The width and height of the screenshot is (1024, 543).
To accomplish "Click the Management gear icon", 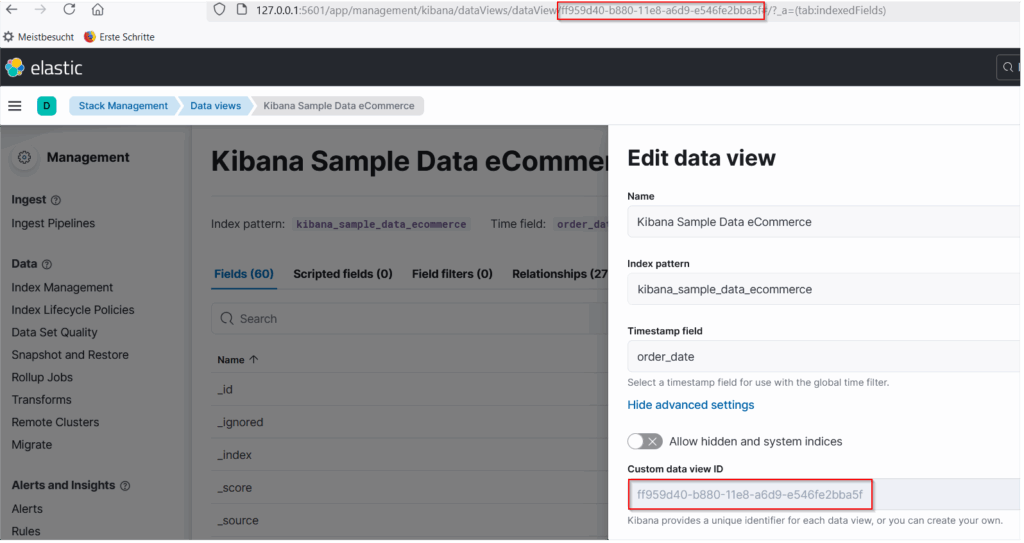I will coord(25,157).
